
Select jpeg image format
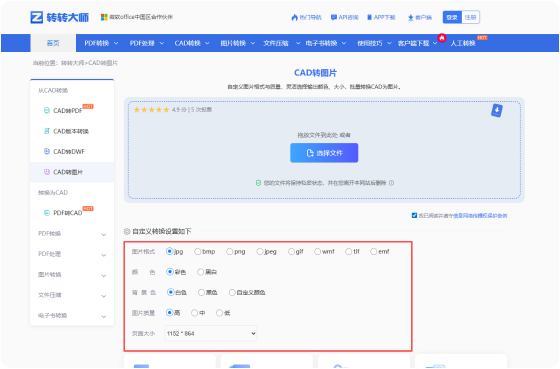click(x=260, y=251)
